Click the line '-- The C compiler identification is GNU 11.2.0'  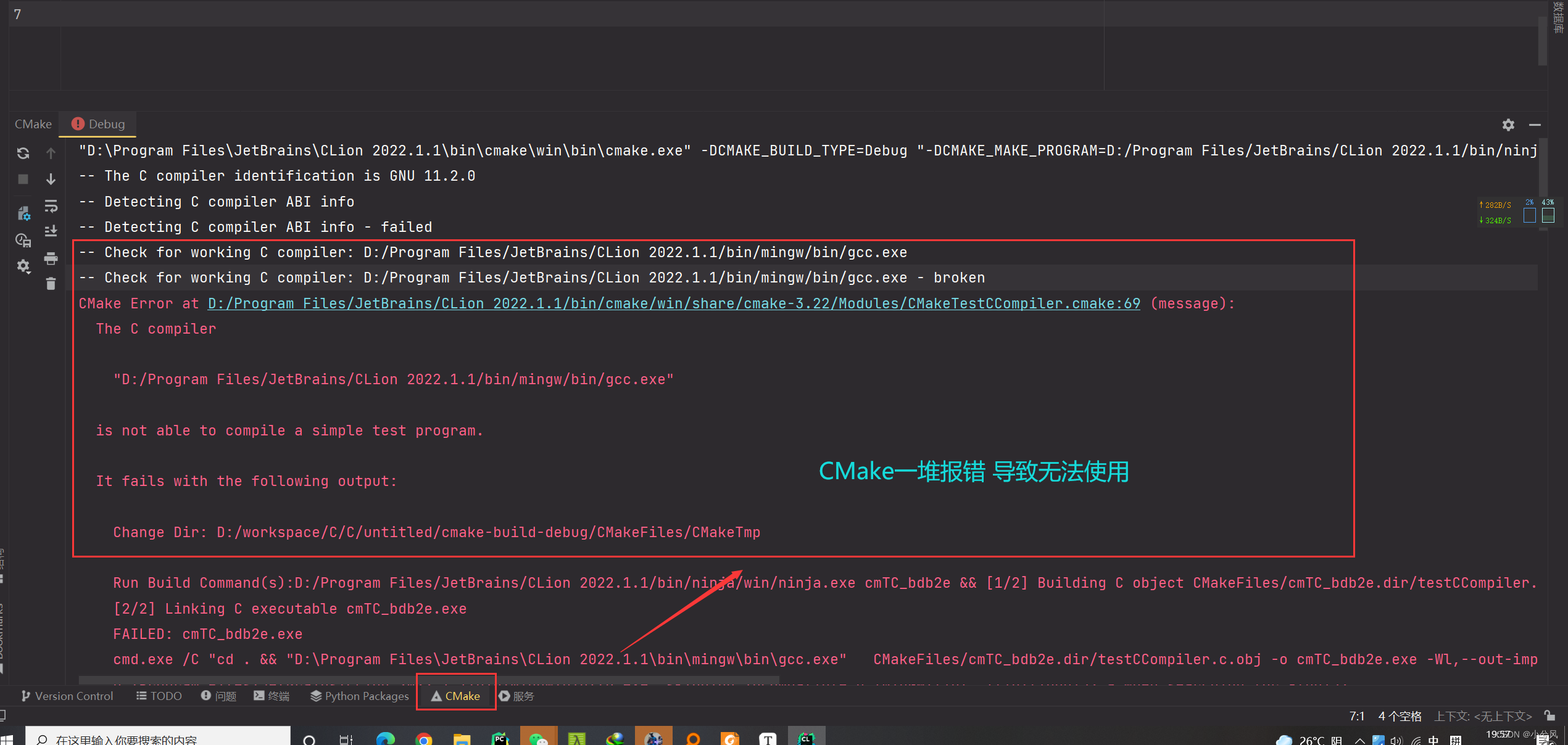pyautogui.click(x=277, y=176)
